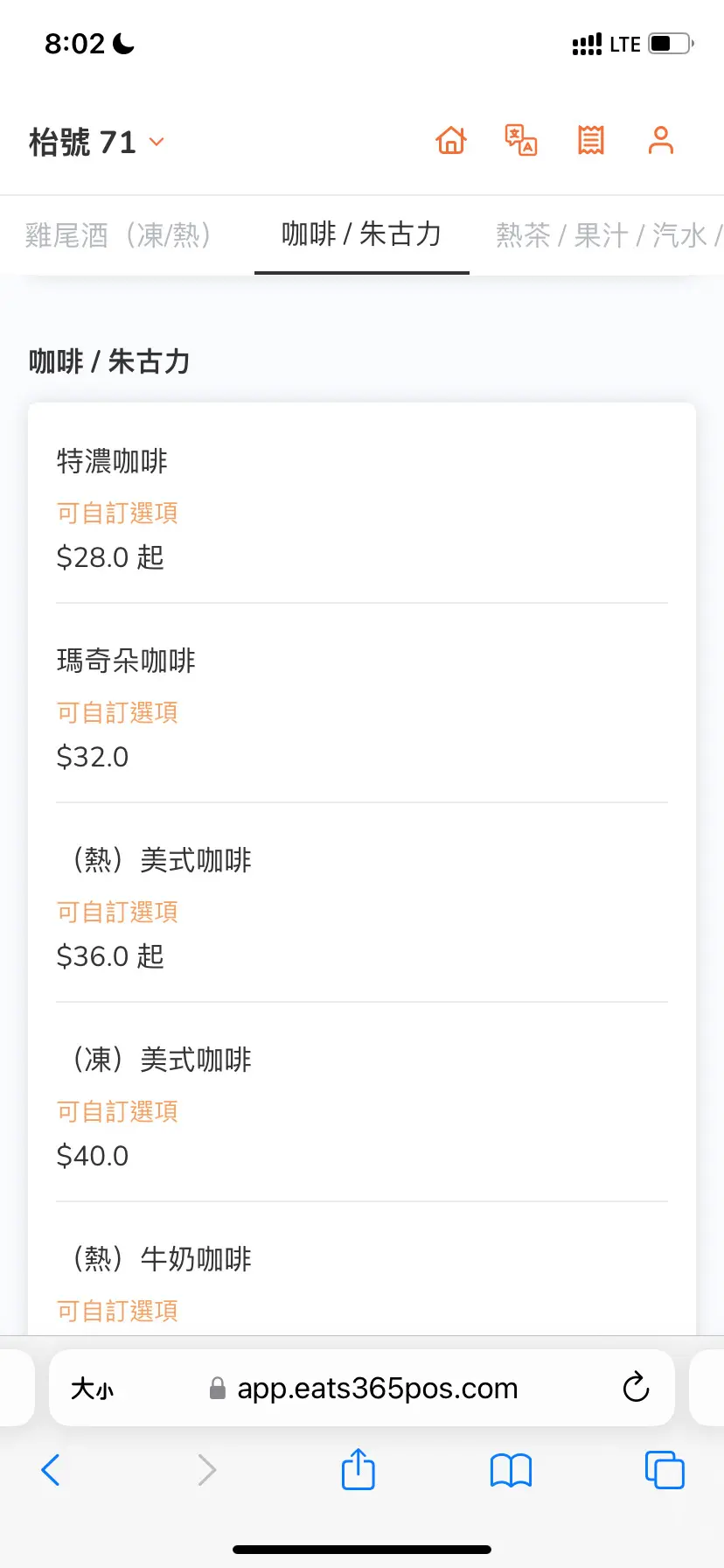Image resolution: width=724 pixels, height=1568 pixels.
Task: Open Safari bookmarks icon
Action: pyautogui.click(x=512, y=1470)
